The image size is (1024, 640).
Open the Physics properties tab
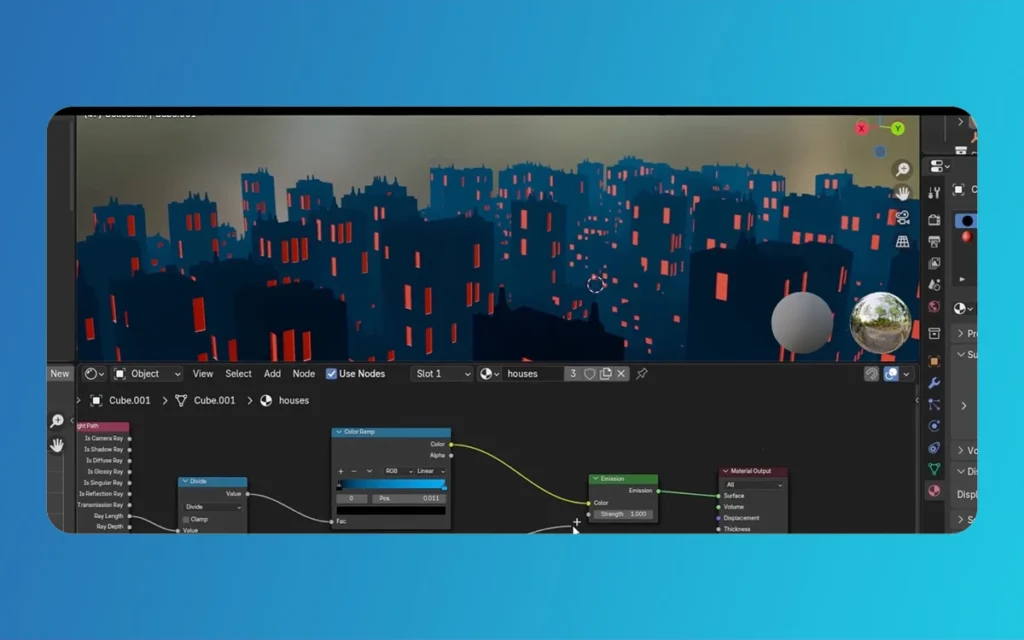(x=934, y=426)
